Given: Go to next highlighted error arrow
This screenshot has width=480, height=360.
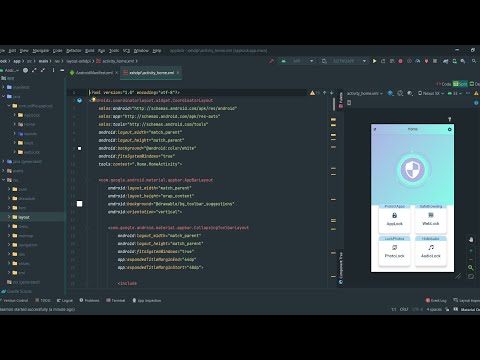Looking at the screenshot, I should tap(332, 93).
